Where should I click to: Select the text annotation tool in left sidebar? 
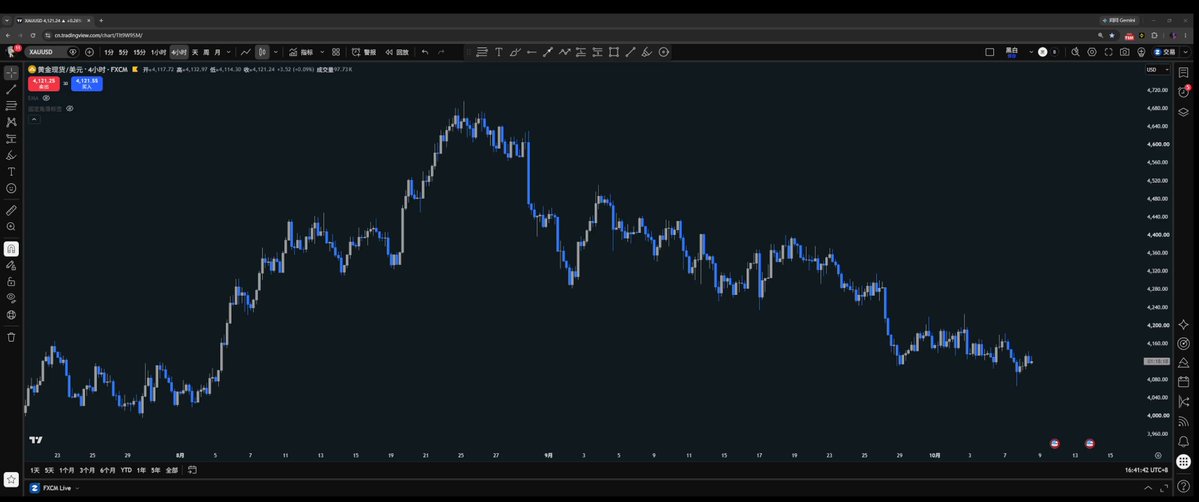click(11, 171)
